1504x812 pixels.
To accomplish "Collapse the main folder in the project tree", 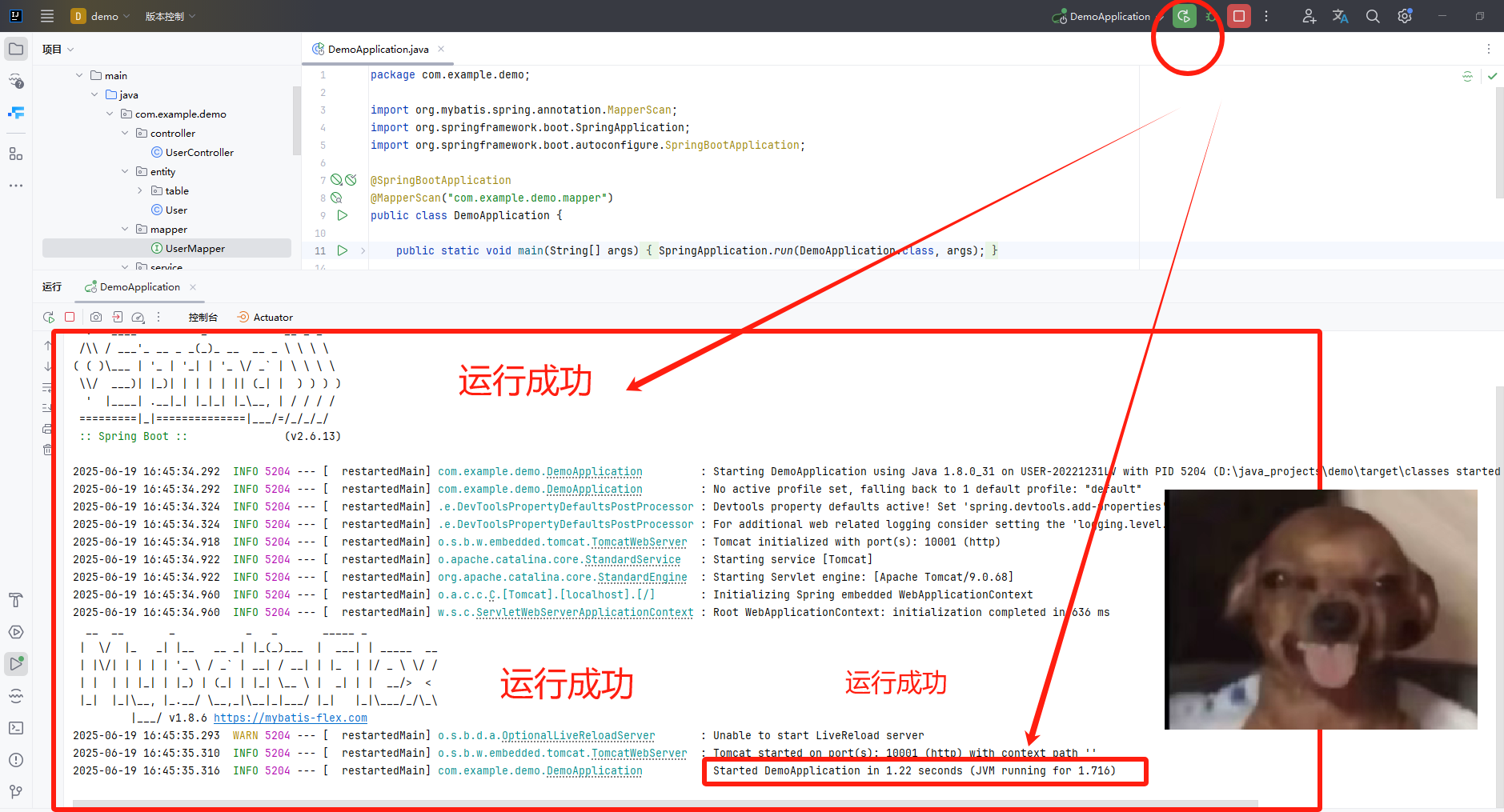I will tap(79, 75).
